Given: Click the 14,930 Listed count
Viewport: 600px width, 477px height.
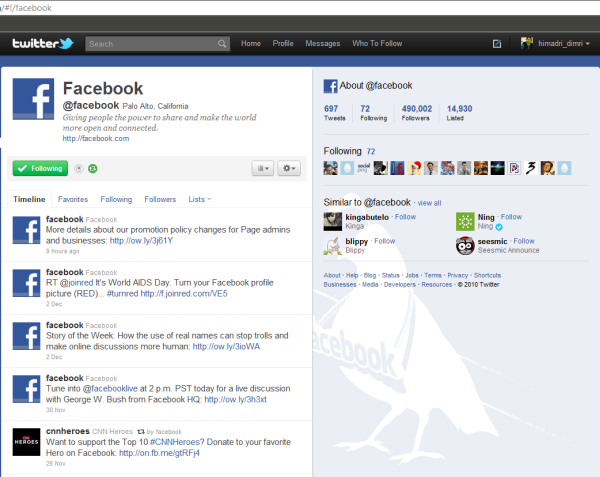Looking at the screenshot, I should [x=459, y=113].
